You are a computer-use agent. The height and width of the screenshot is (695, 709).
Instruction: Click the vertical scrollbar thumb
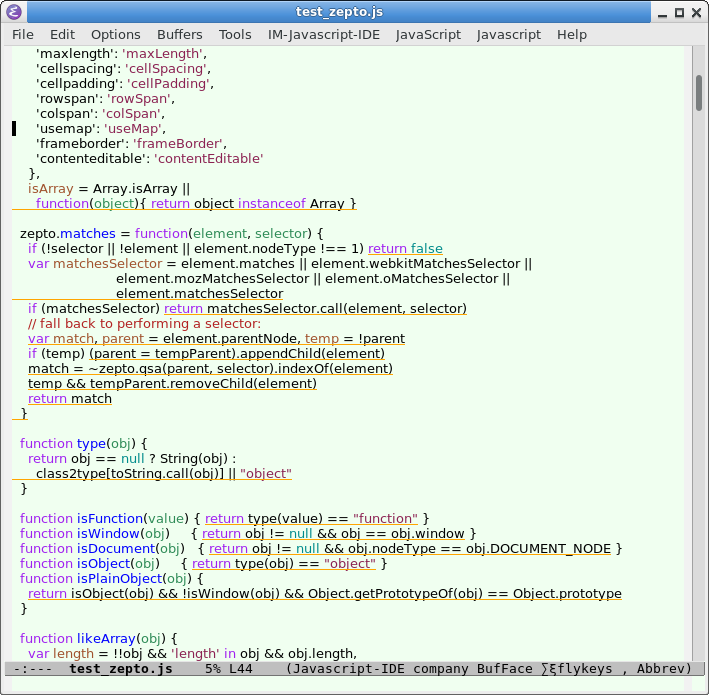[x=699, y=93]
